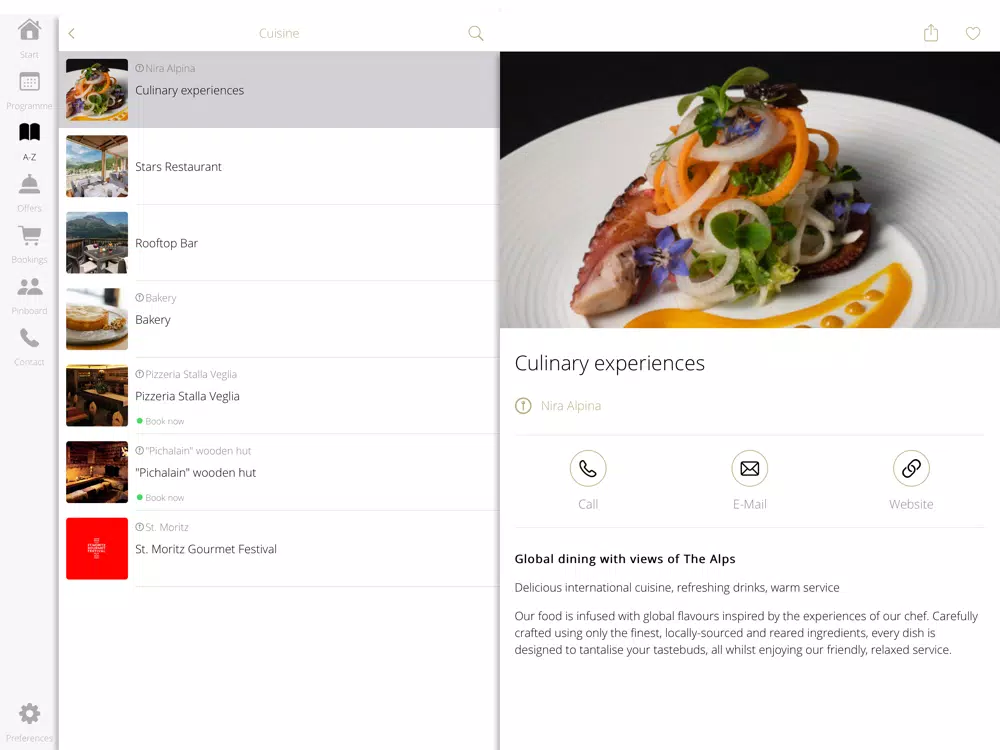The image size is (1000, 750).
Task: Go back with the left chevron
Action: pos(71,33)
